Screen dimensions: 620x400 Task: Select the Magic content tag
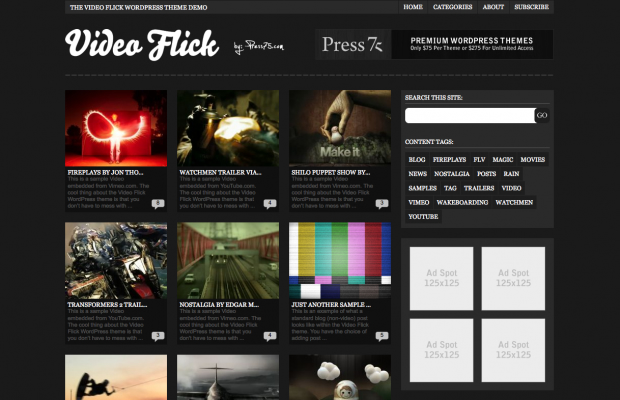click(x=503, y=160)
